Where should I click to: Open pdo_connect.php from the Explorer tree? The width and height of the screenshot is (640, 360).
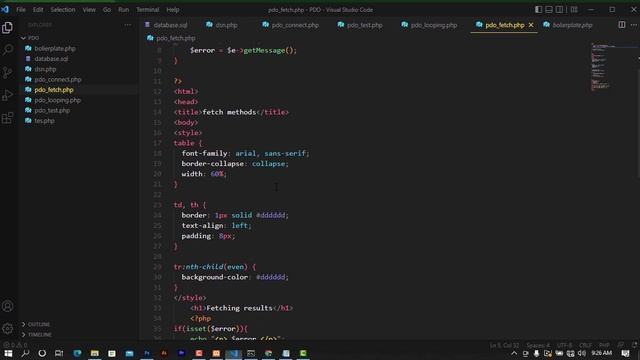pos(58,79)
